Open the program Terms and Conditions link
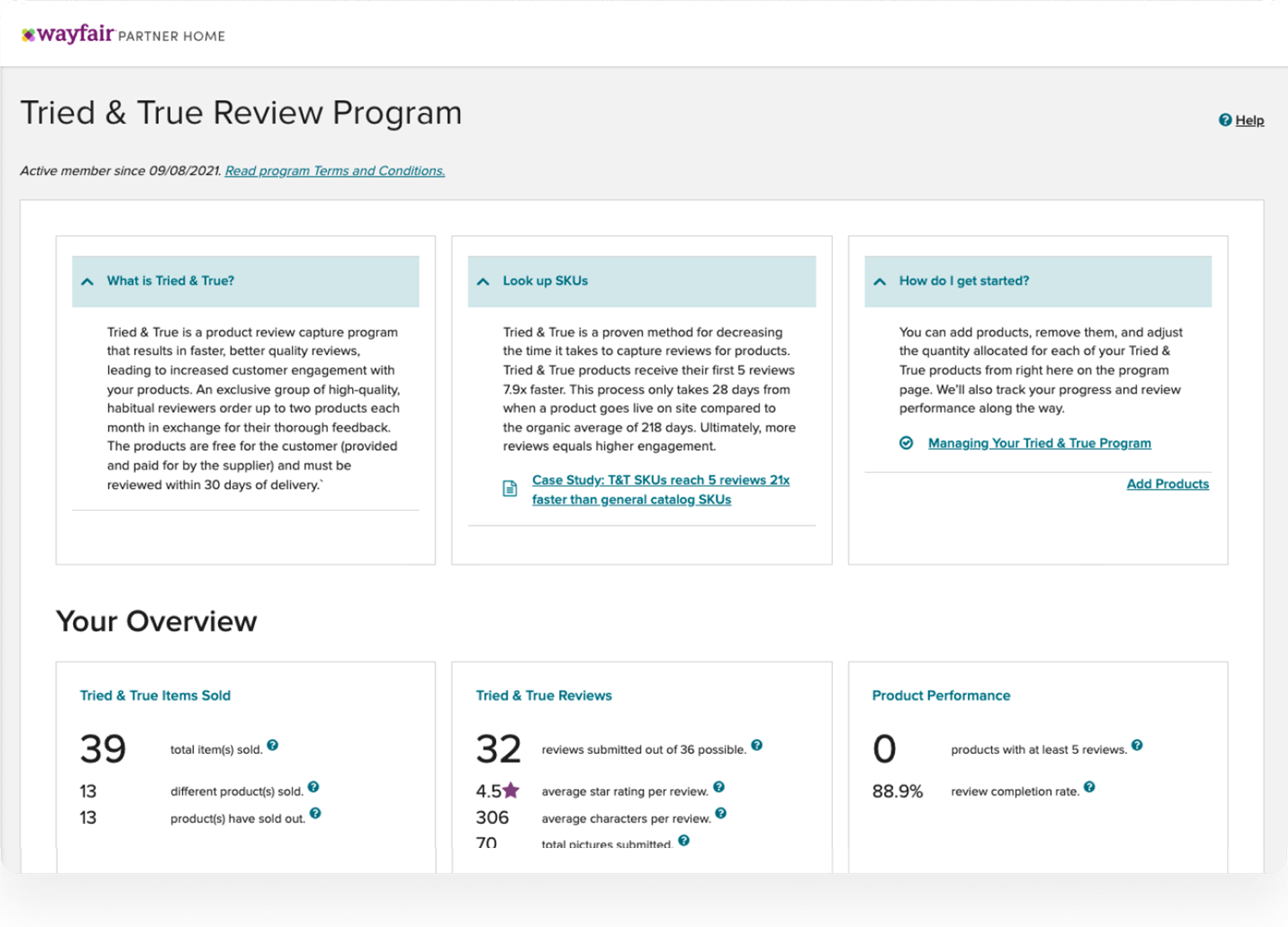Image resolution: width=1288 pixels, height=927 pixels. click(335, 171)
